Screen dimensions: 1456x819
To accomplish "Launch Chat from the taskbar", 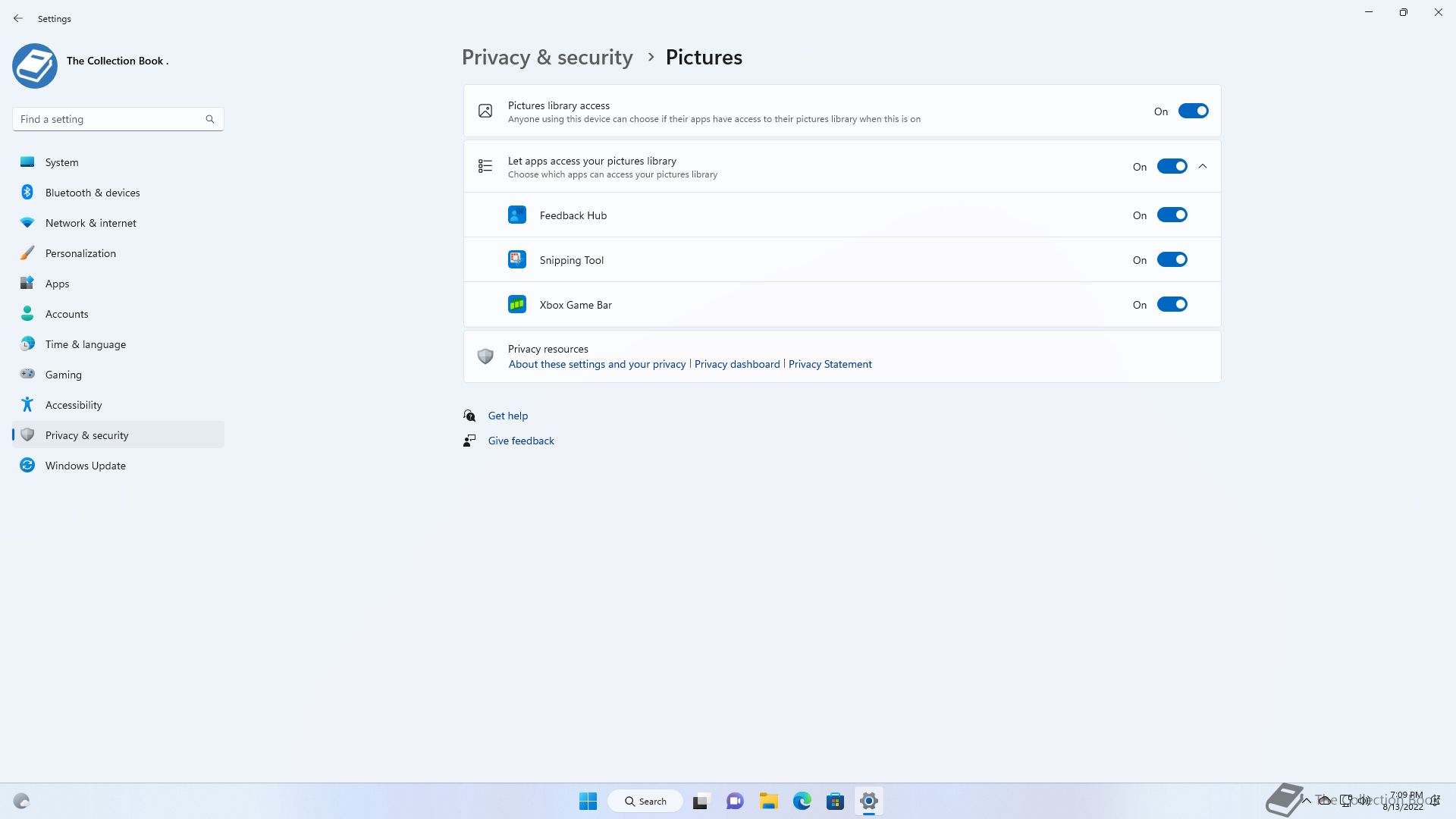I will tap(735, 801).
